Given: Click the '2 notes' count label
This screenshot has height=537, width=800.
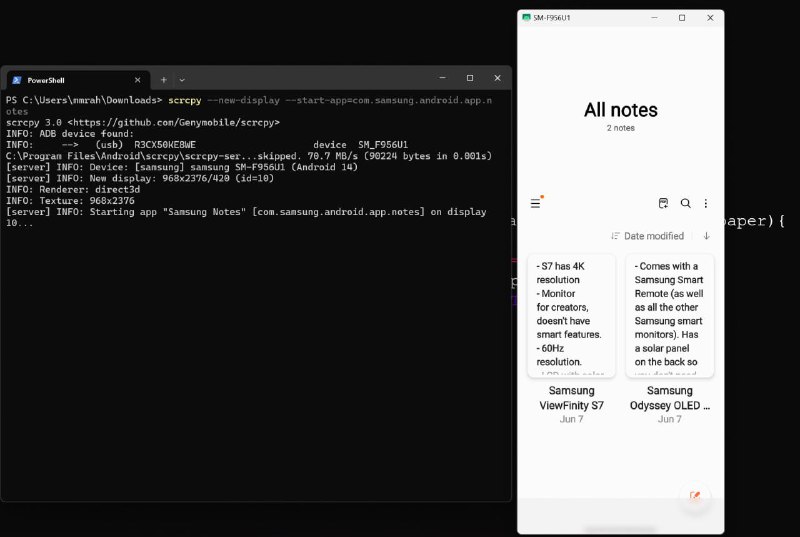Looking at the screenshot, I should (620, 128).
